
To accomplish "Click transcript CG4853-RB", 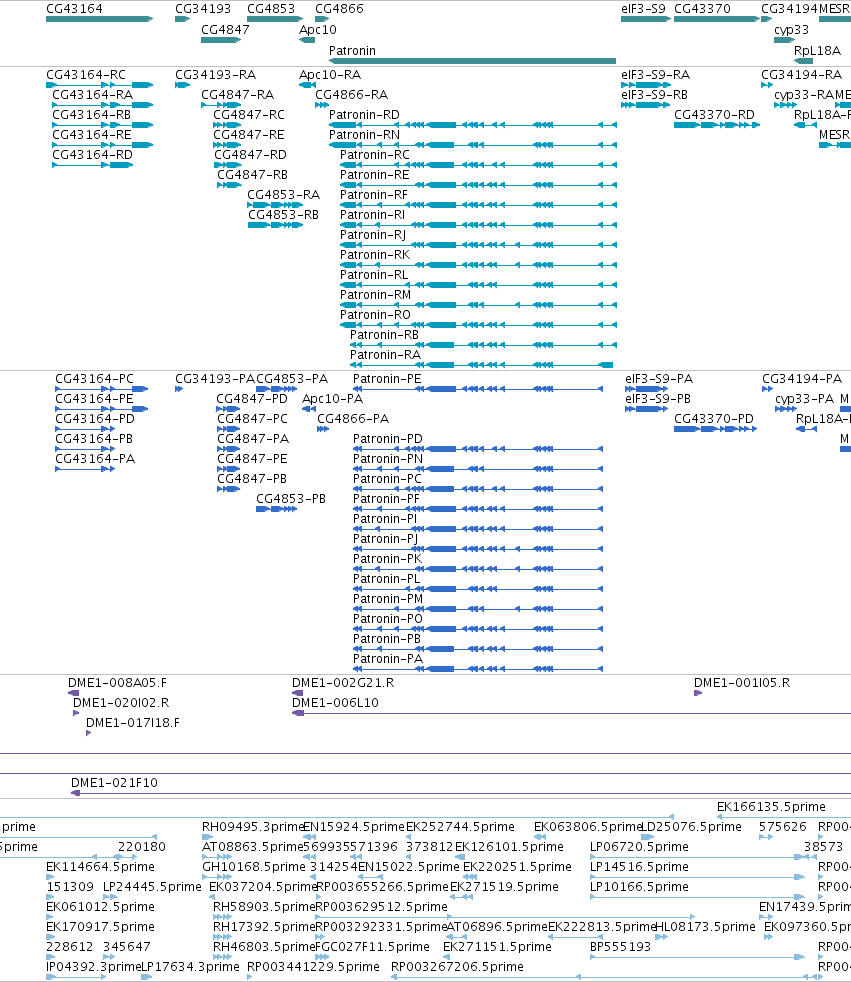I will click(x=276, y=225).
